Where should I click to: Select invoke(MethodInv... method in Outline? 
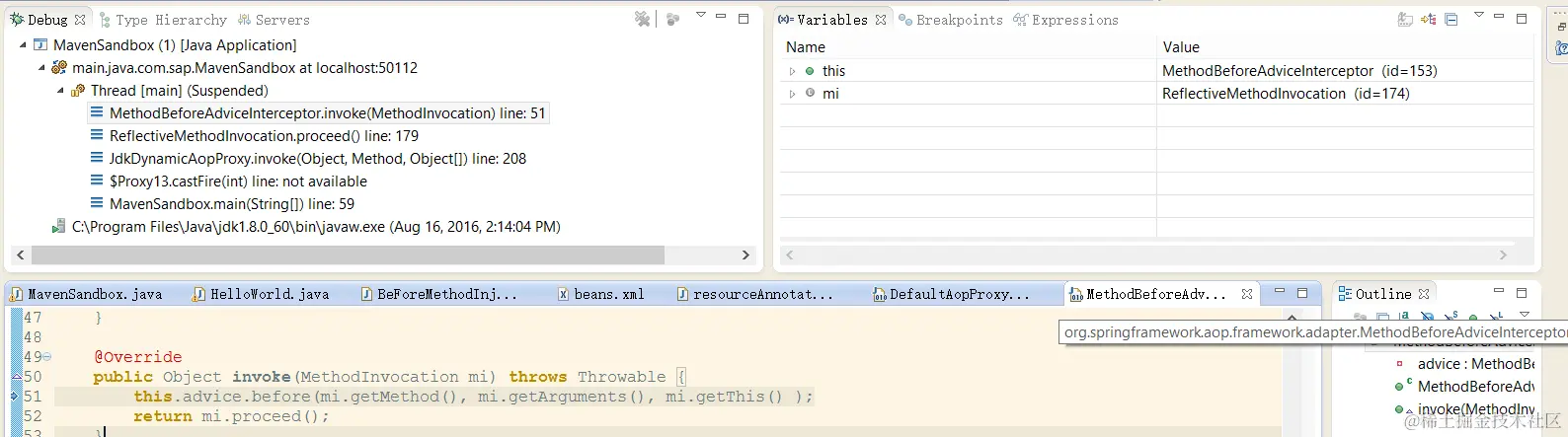(1465, 409)
